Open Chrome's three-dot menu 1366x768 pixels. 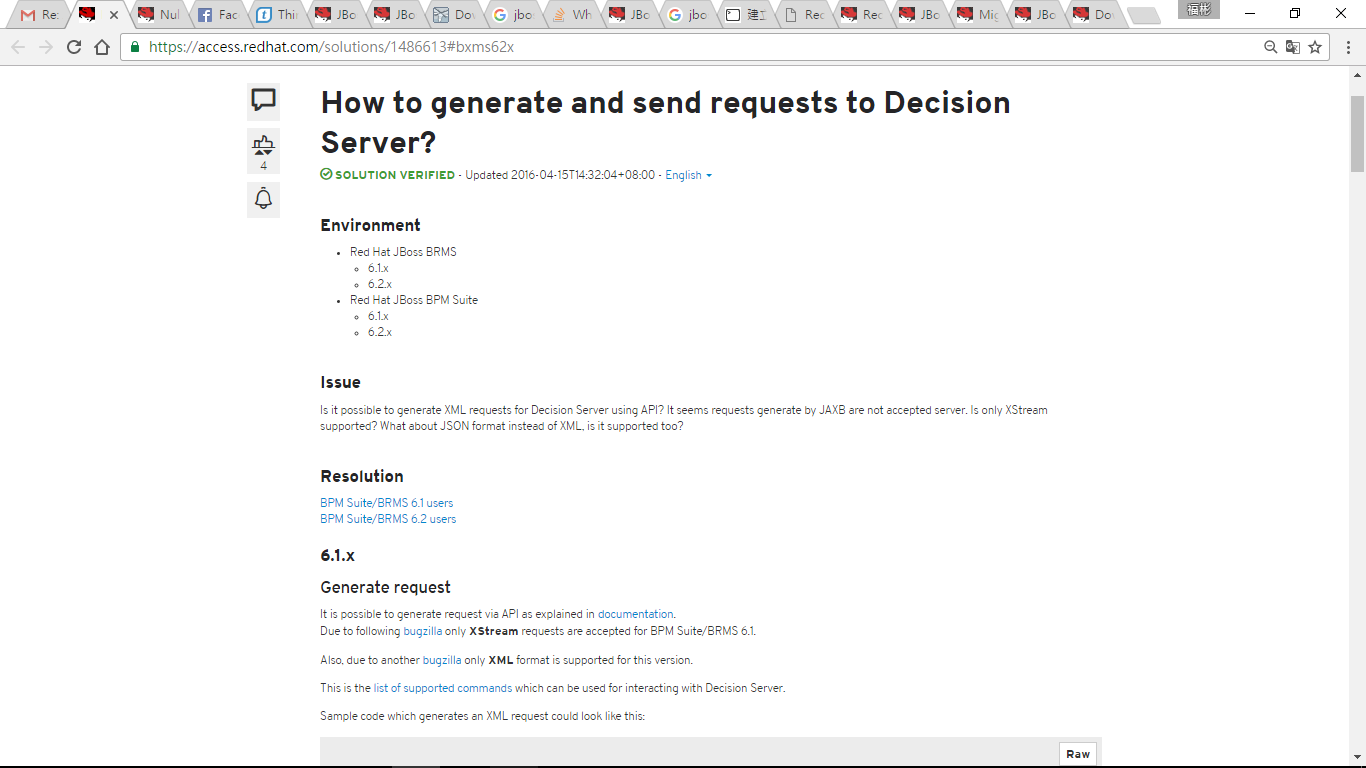point(1346,47)
